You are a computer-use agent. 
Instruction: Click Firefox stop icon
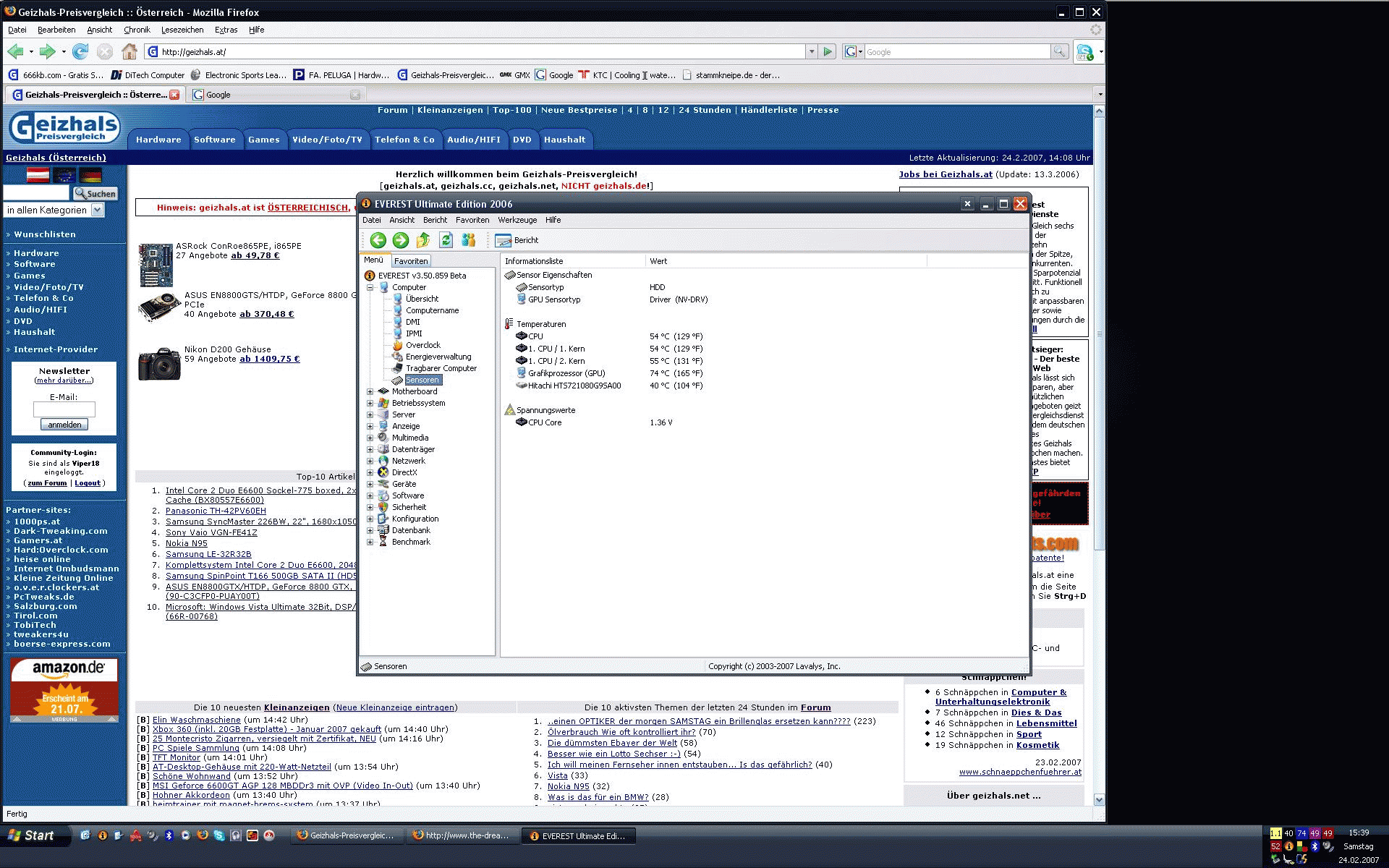pos(105,51)
